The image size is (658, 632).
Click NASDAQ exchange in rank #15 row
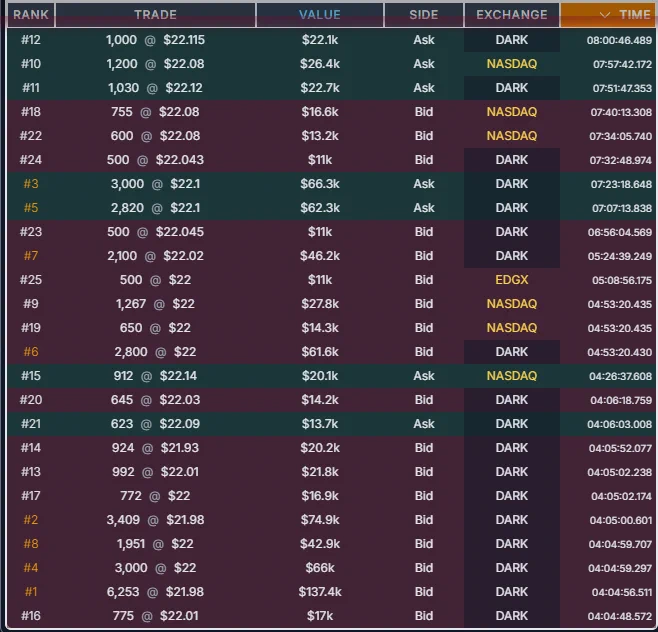512,376
